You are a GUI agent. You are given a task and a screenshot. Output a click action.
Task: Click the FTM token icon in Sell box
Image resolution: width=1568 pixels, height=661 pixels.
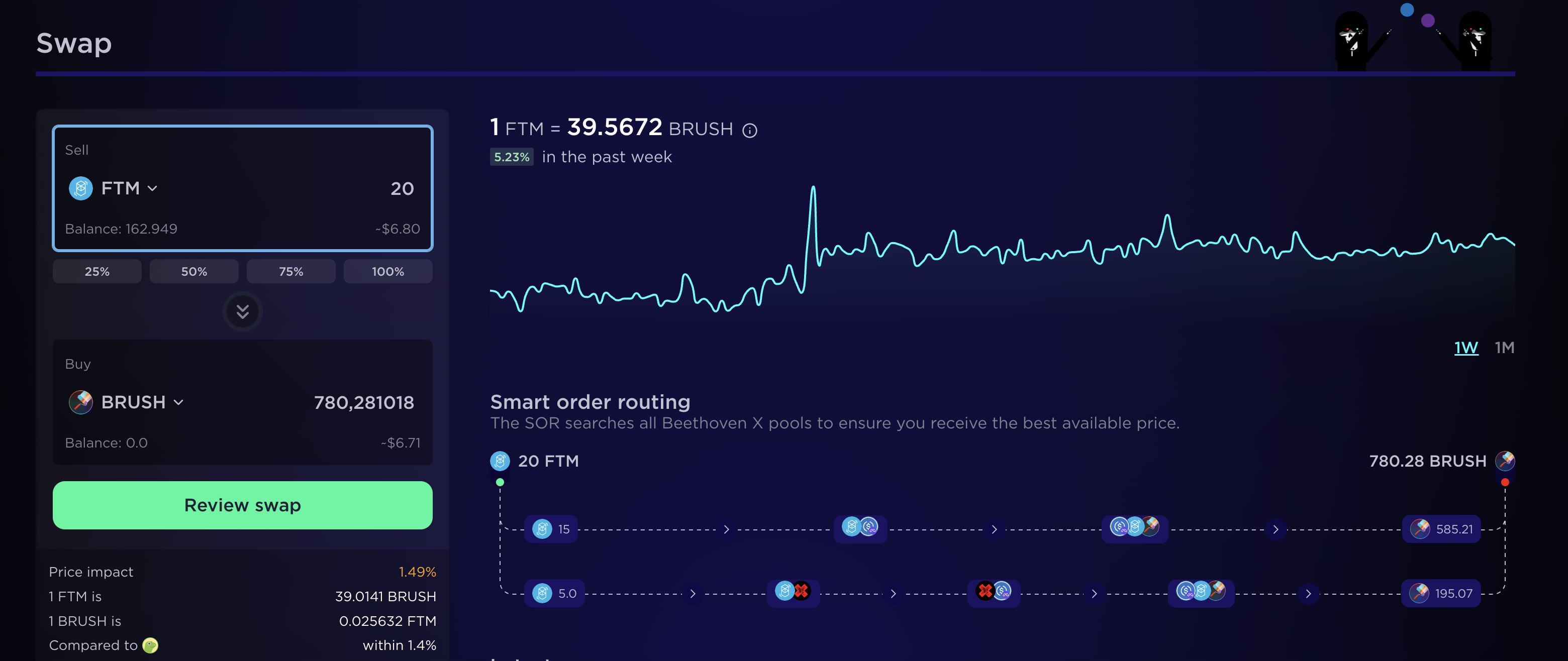tap(80, 188)
